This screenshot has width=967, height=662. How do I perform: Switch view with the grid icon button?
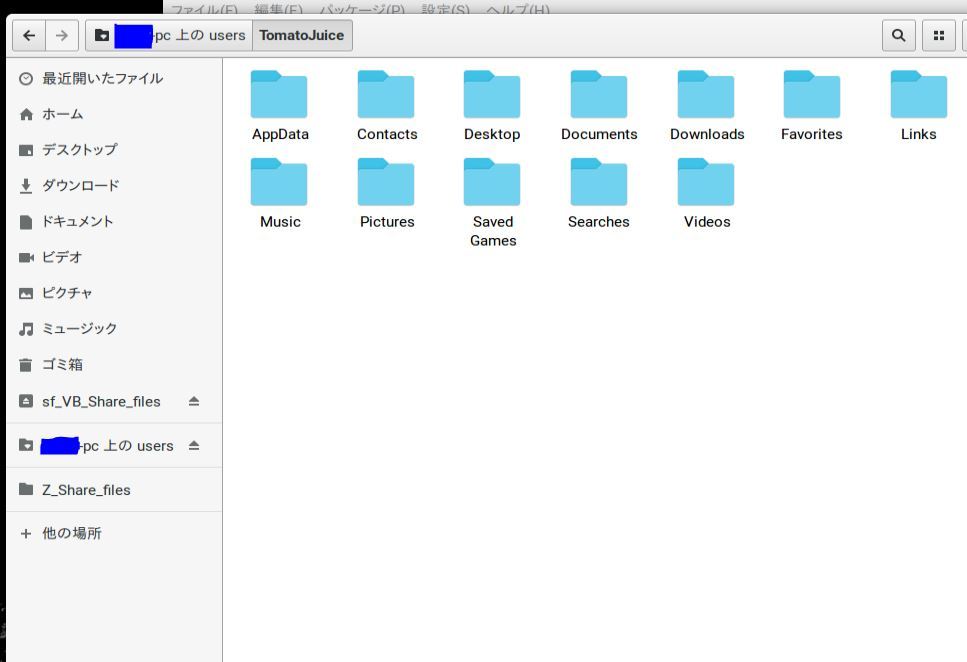coord(938,36)
